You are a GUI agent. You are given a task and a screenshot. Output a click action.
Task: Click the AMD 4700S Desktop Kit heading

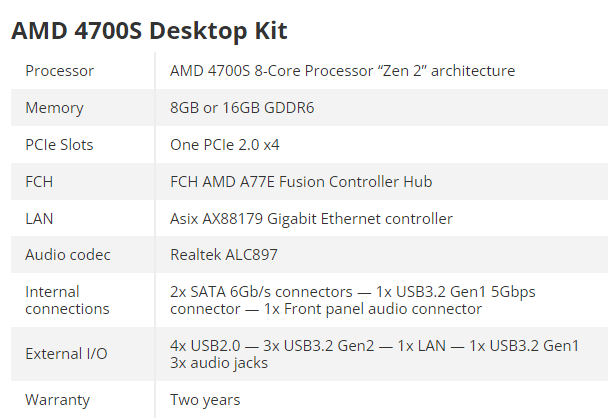tap(149, 31)
